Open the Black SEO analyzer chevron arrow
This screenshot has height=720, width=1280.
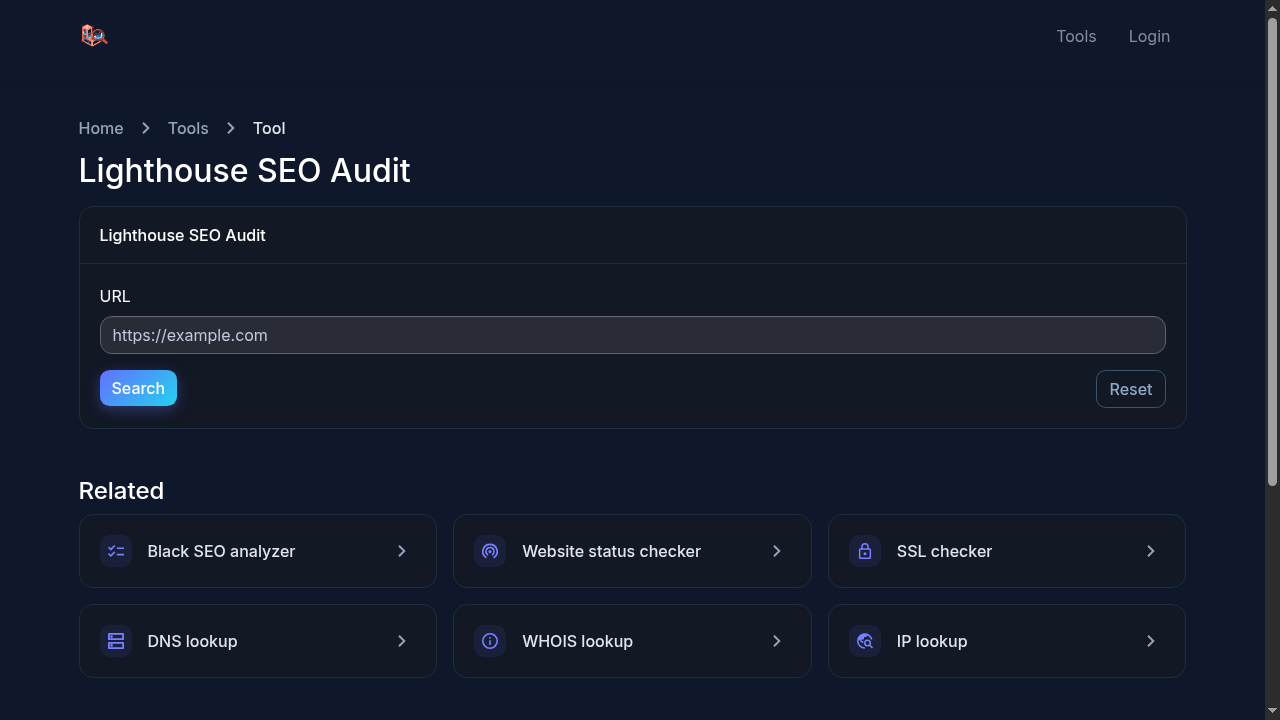pyautogui.click(x=402, y=551)
